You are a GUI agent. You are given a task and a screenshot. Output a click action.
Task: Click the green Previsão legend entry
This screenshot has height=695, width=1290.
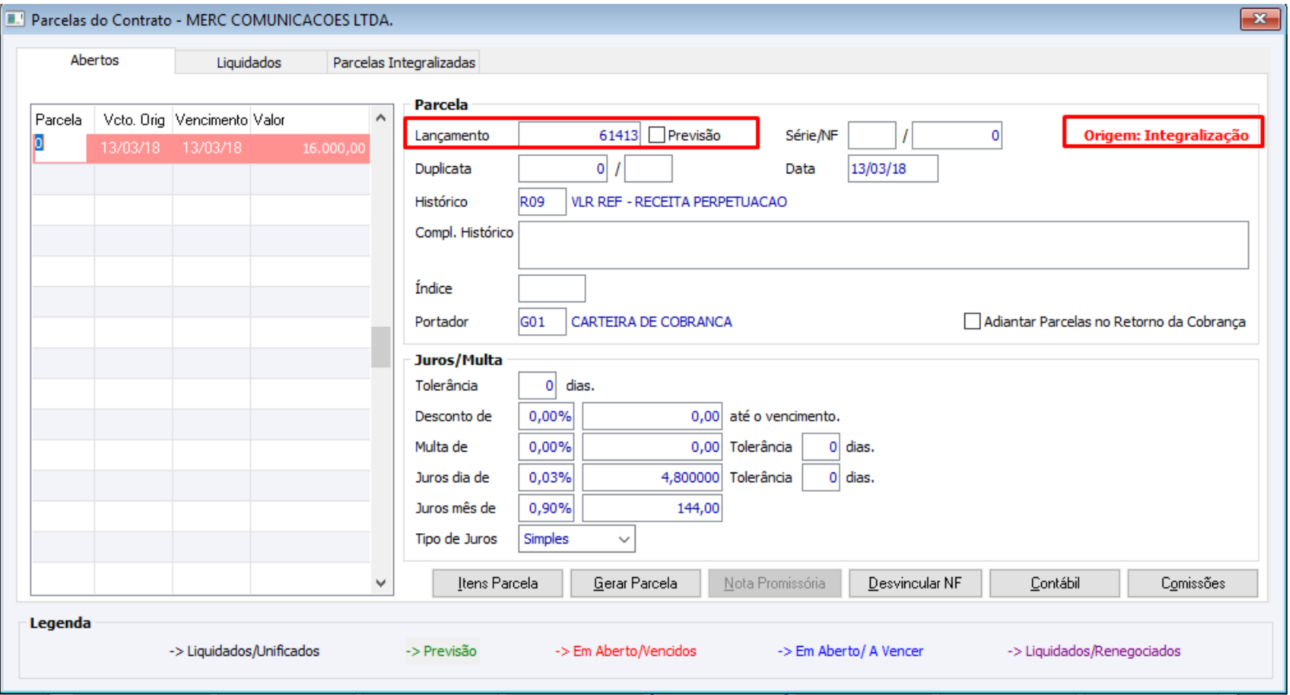[x=441, y=651]
